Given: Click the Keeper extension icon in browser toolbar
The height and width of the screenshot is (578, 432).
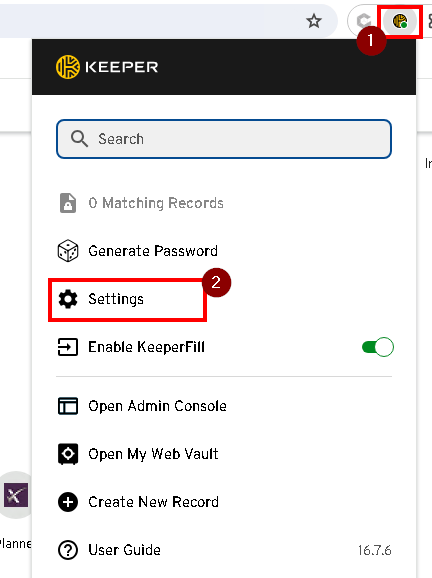Looking at the screenshot, I should click(x=400, y=21).
